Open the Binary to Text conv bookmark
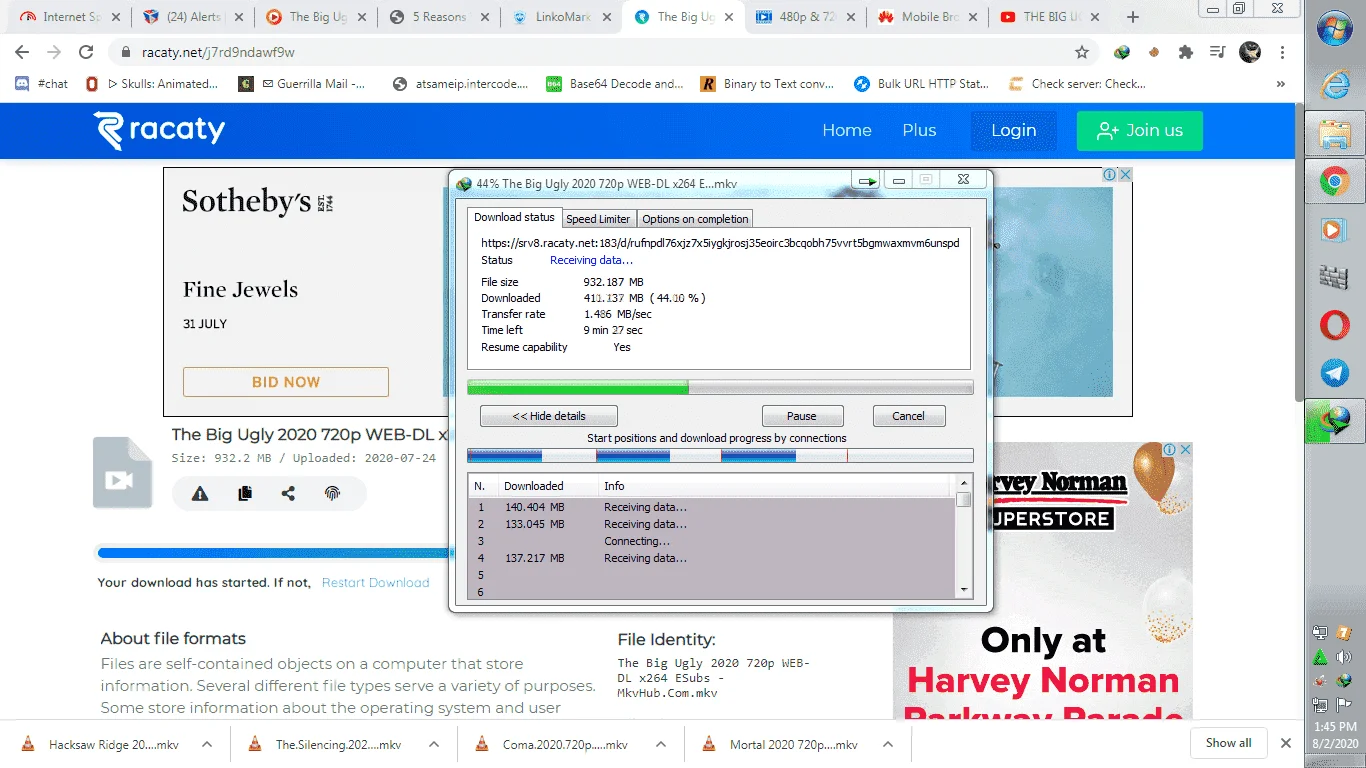Screen dimensions: 1366x768 (767, 84)
